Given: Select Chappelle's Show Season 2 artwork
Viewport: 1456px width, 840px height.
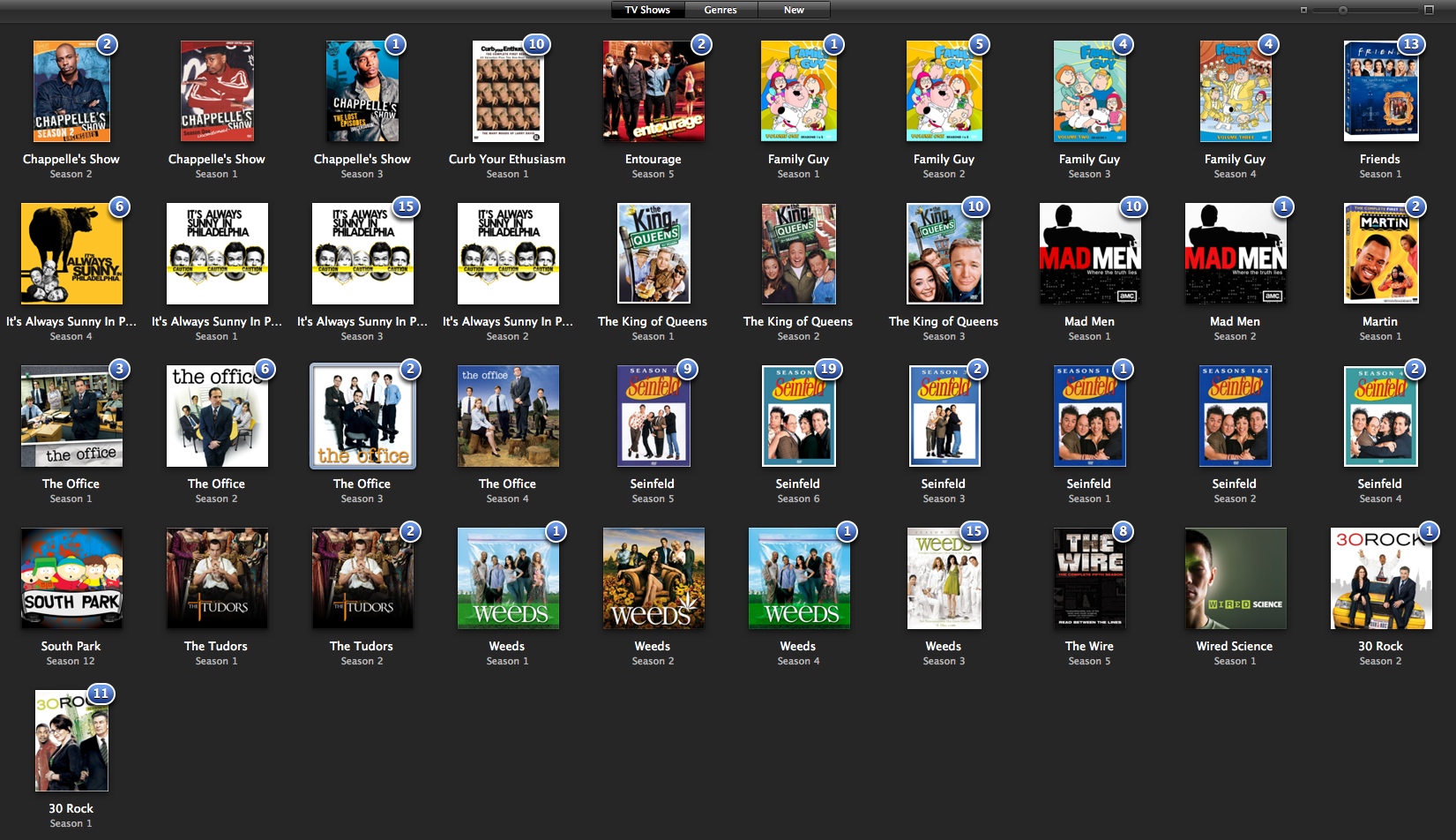Looking at the screenshot, I should pyautogui.click(x=71, y=91).
